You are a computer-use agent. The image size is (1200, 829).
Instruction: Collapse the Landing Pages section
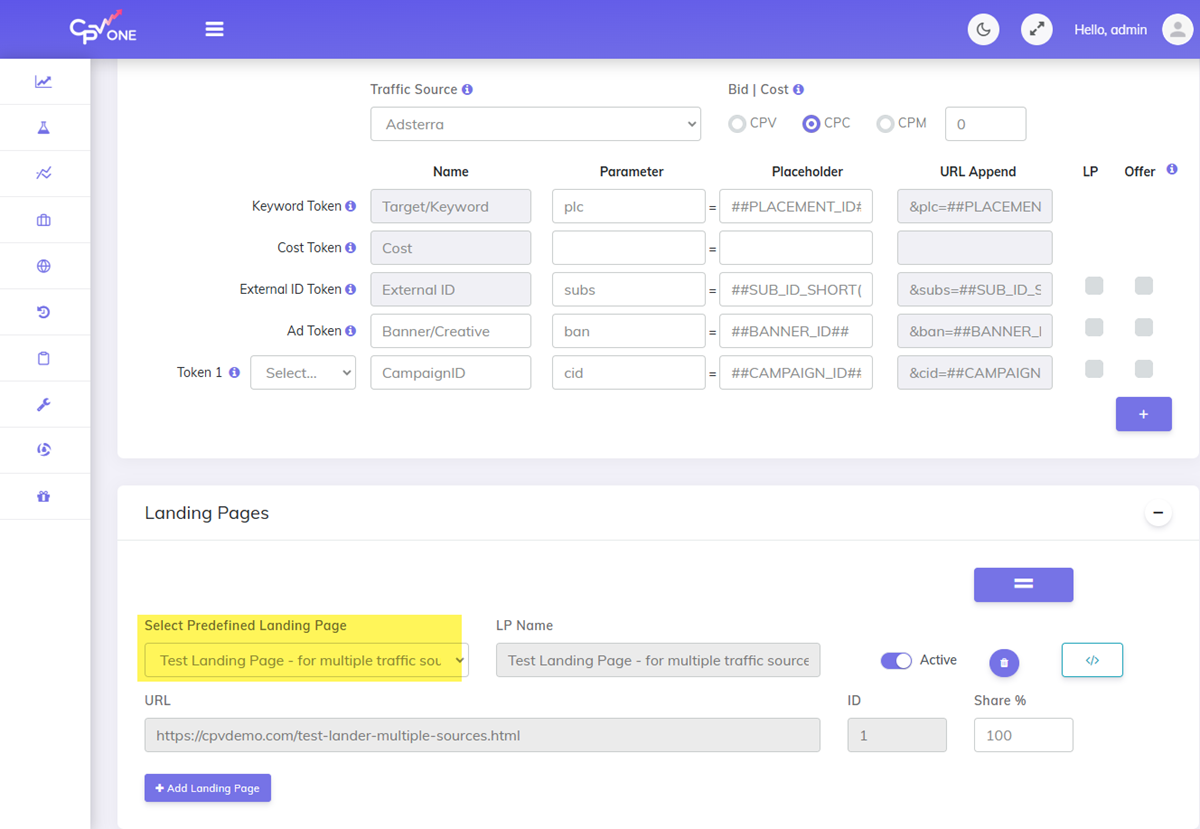coord(1158,512)
